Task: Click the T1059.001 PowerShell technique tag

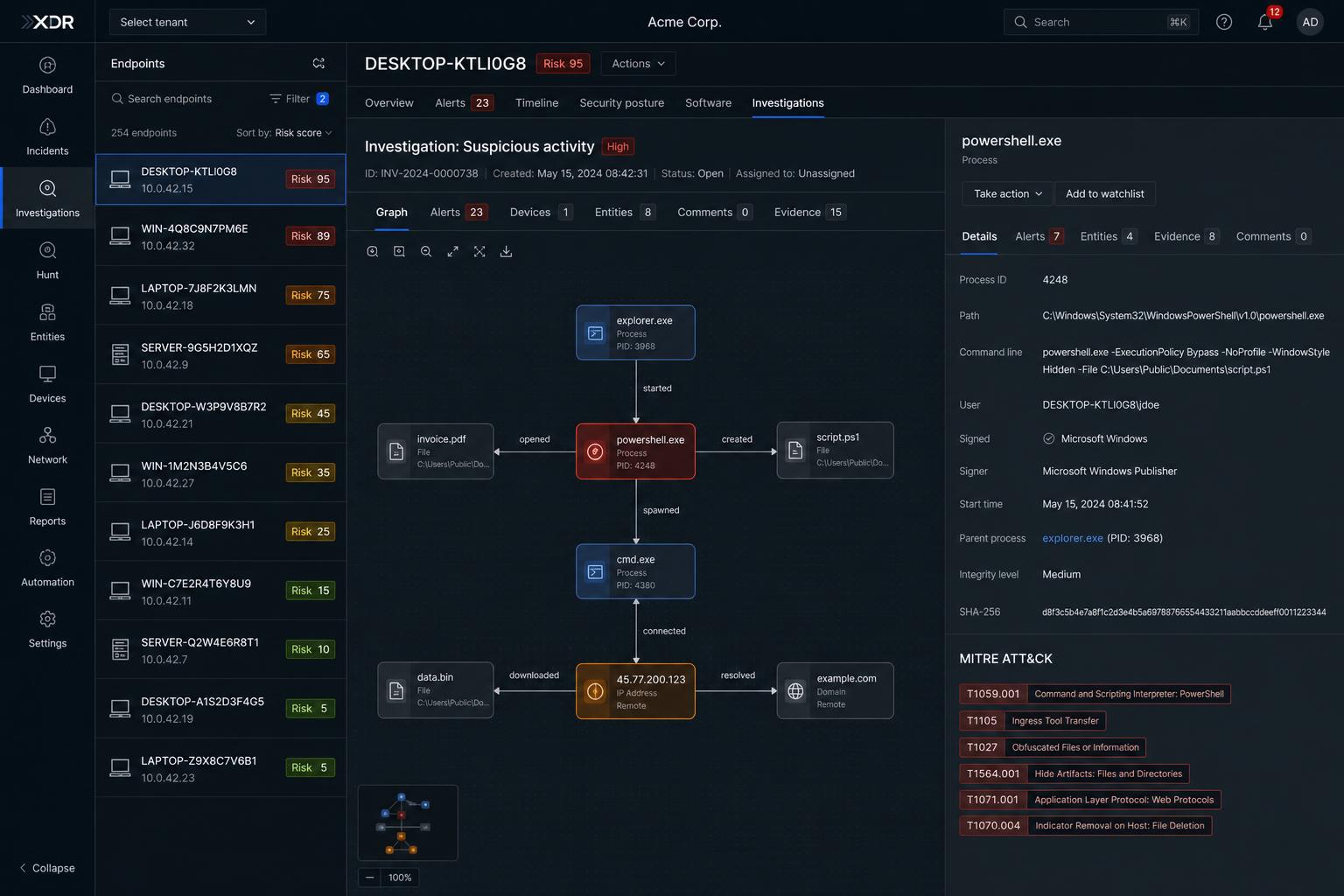Action: (1095, 694)
